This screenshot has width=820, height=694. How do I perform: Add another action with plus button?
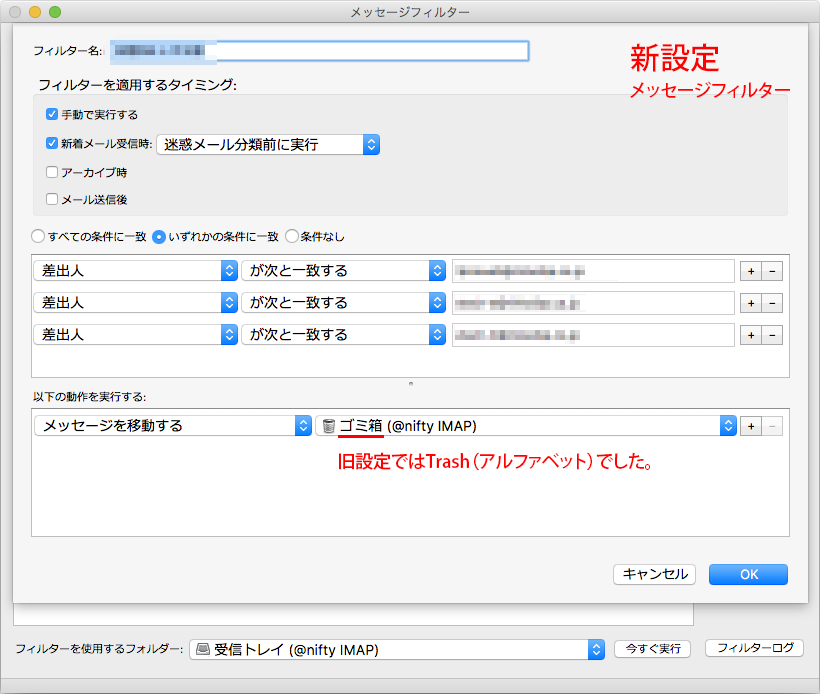750,426
